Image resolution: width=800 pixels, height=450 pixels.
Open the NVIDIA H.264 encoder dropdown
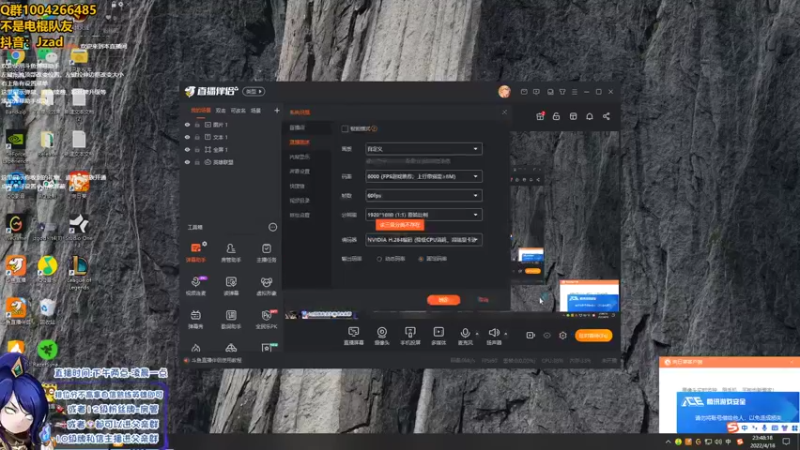(423, 240)
